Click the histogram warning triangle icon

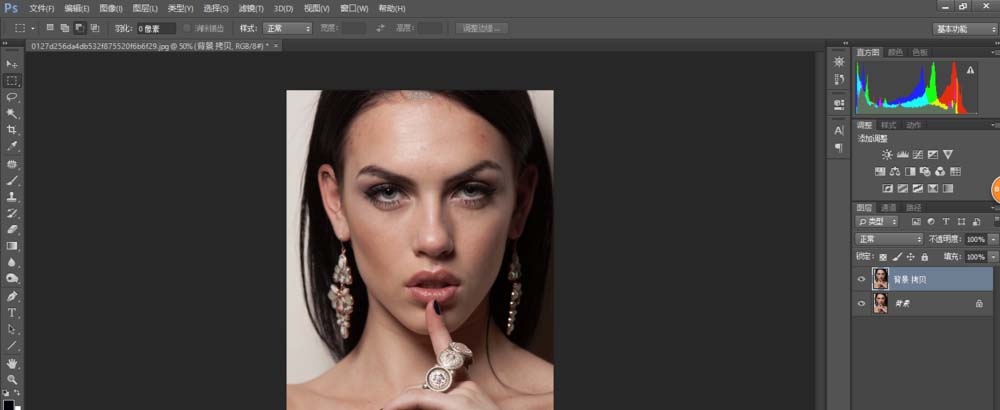969,70
